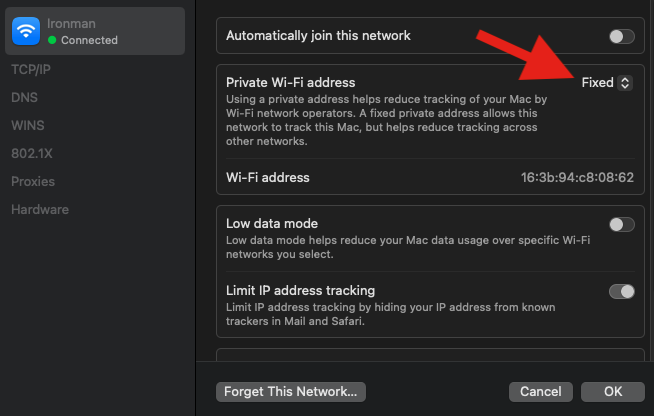Image resolution: width=654 pixels, height=416 pixels.
Task: Click the Limit IP address tracking label
Action: (x=301, y=290)
